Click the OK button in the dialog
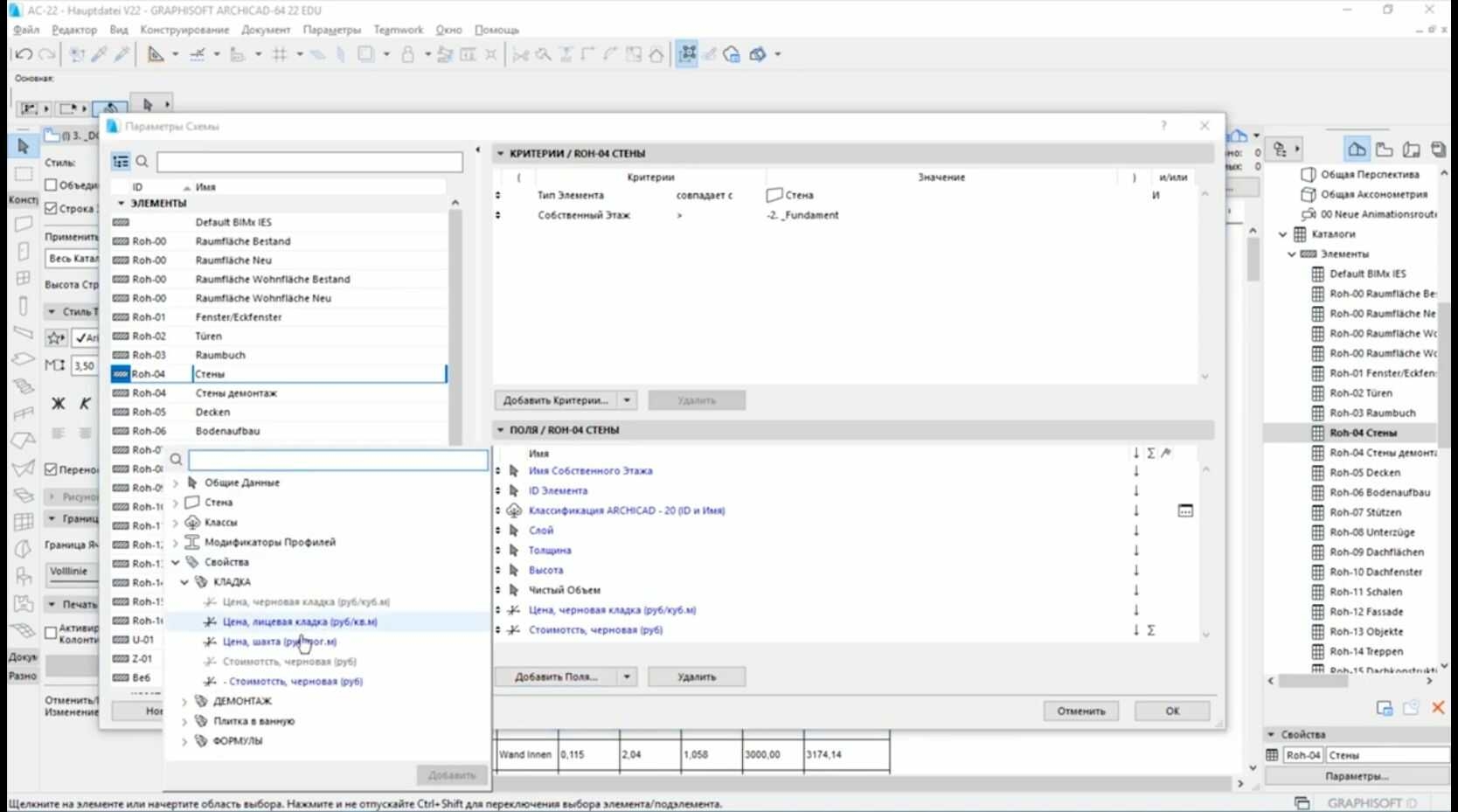This screenshot has height=812, width=1458. (x=1172, y=711)
